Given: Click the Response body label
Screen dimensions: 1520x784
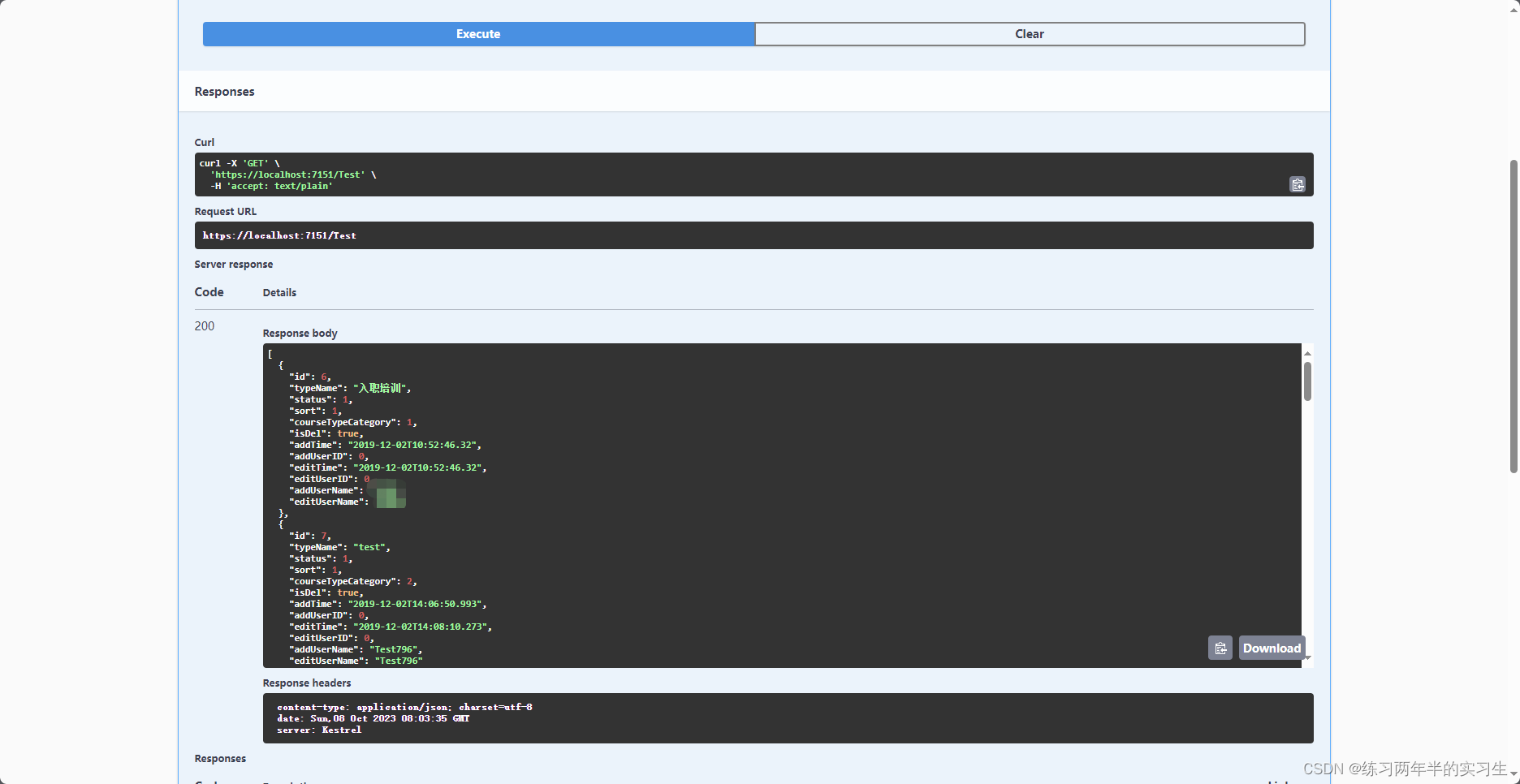Looking at the screenshot, I should point(300,333).
